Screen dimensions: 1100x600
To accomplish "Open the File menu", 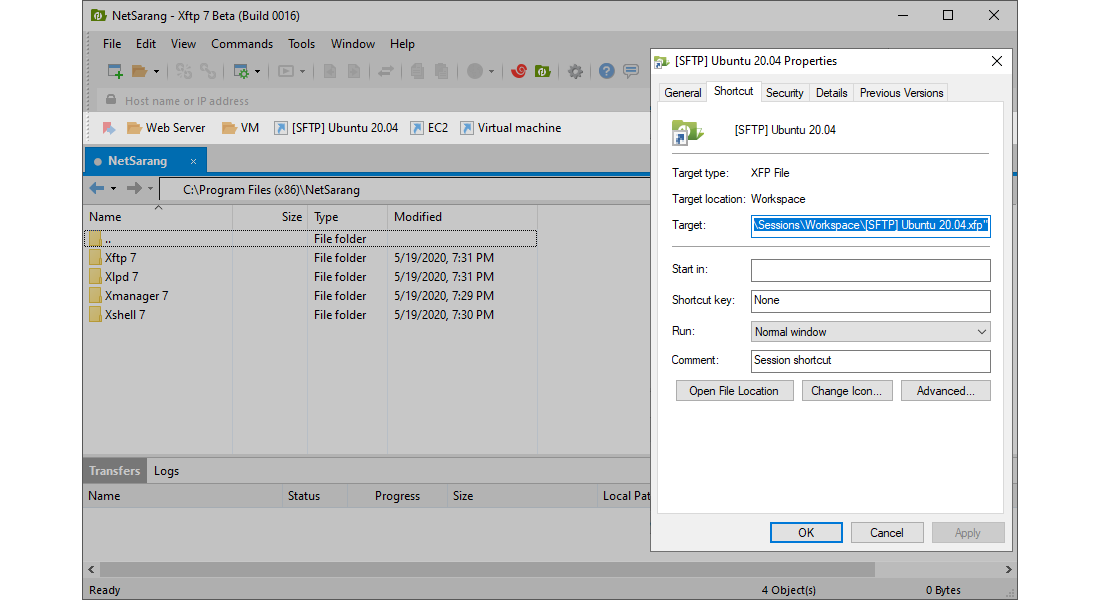I will [112, 44].
